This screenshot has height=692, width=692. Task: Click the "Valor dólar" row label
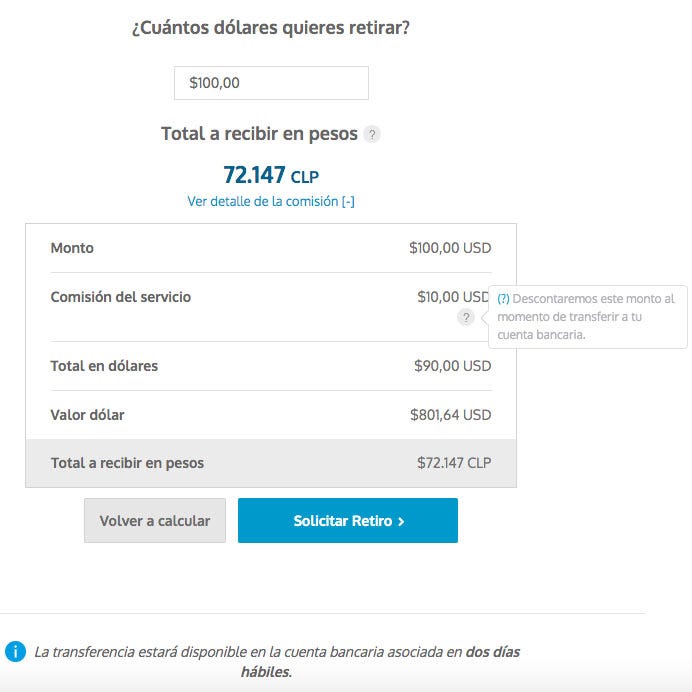pyautogui.click(x=87, y=415)
